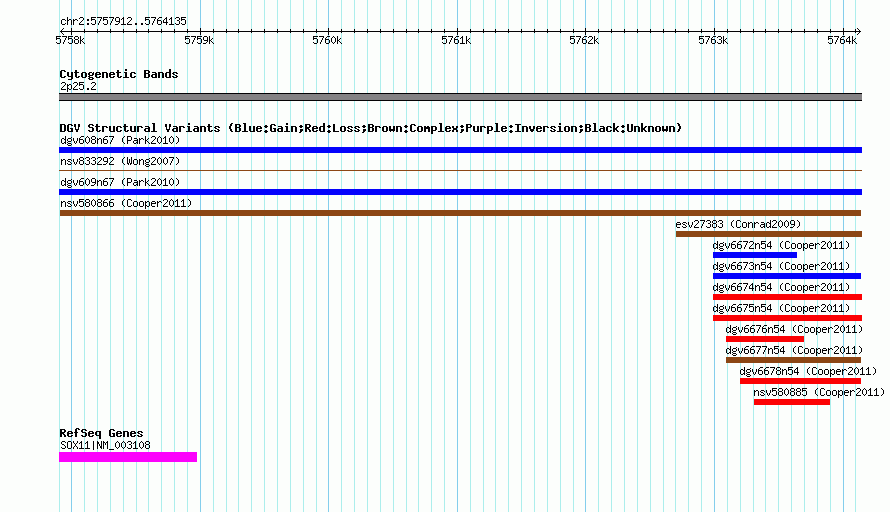Select the dgv6672n54 blue gain bar
This screenshot has height=512, width=890.
[755, 255]
